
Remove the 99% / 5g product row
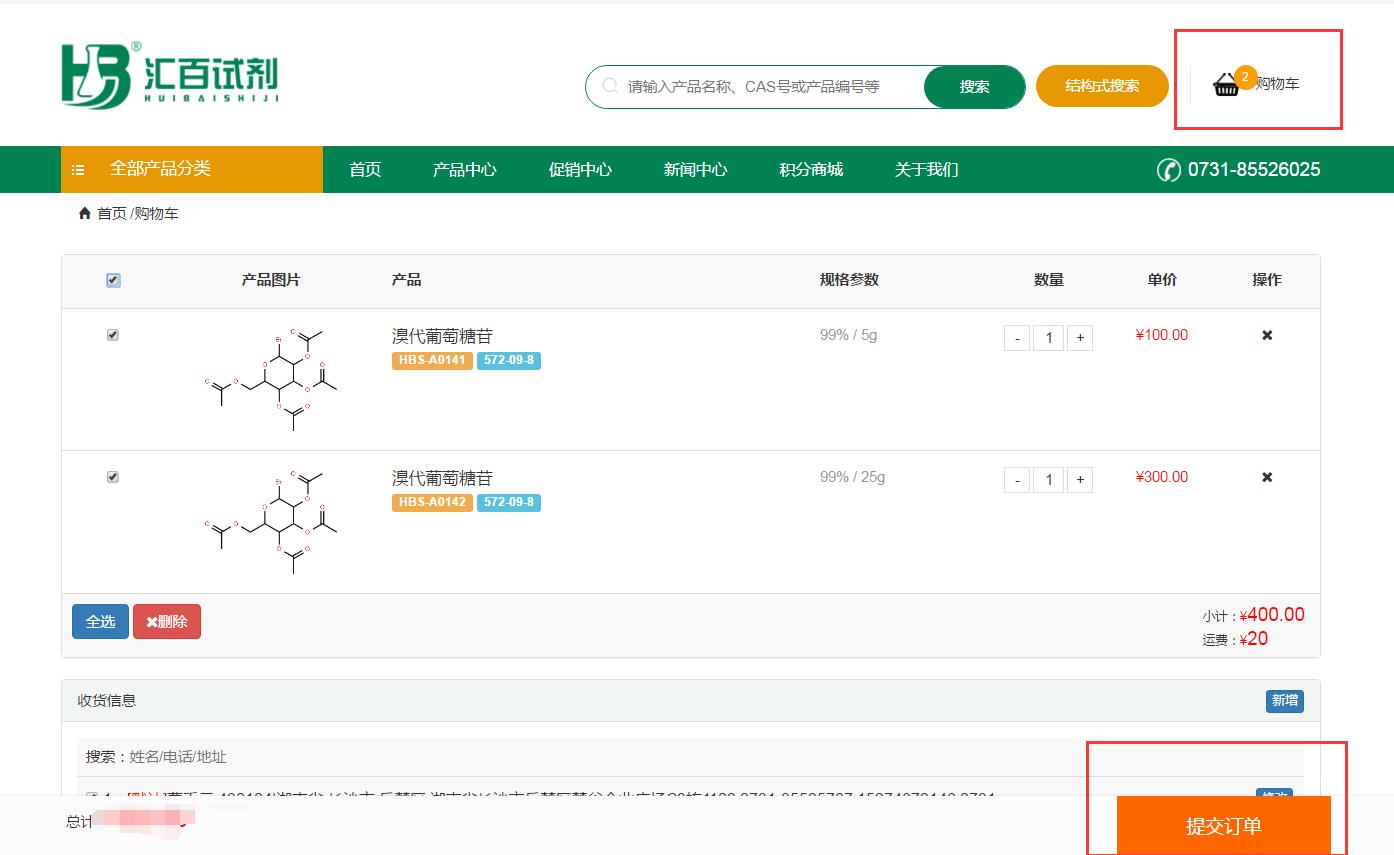pos(1267,335)
